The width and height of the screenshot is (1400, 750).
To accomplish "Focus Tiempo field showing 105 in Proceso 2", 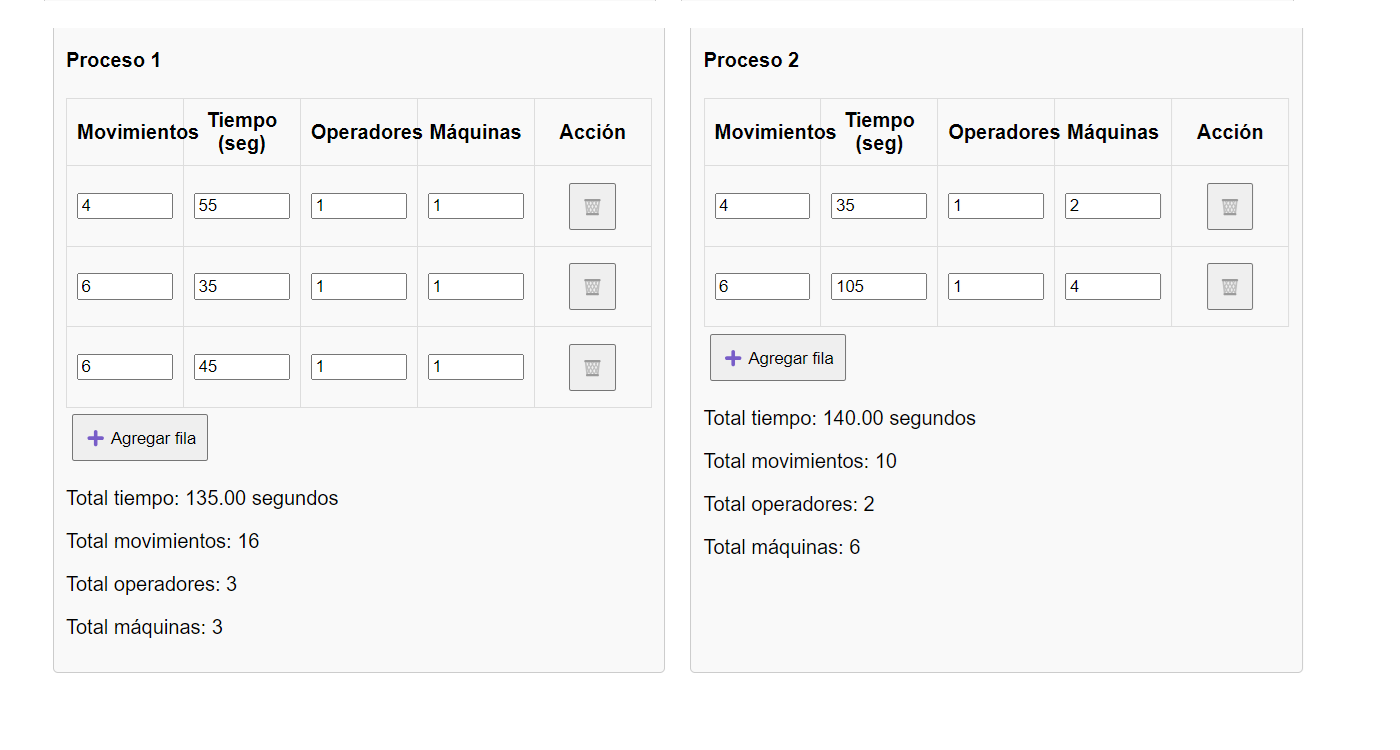I will click(x=879, y=287).
